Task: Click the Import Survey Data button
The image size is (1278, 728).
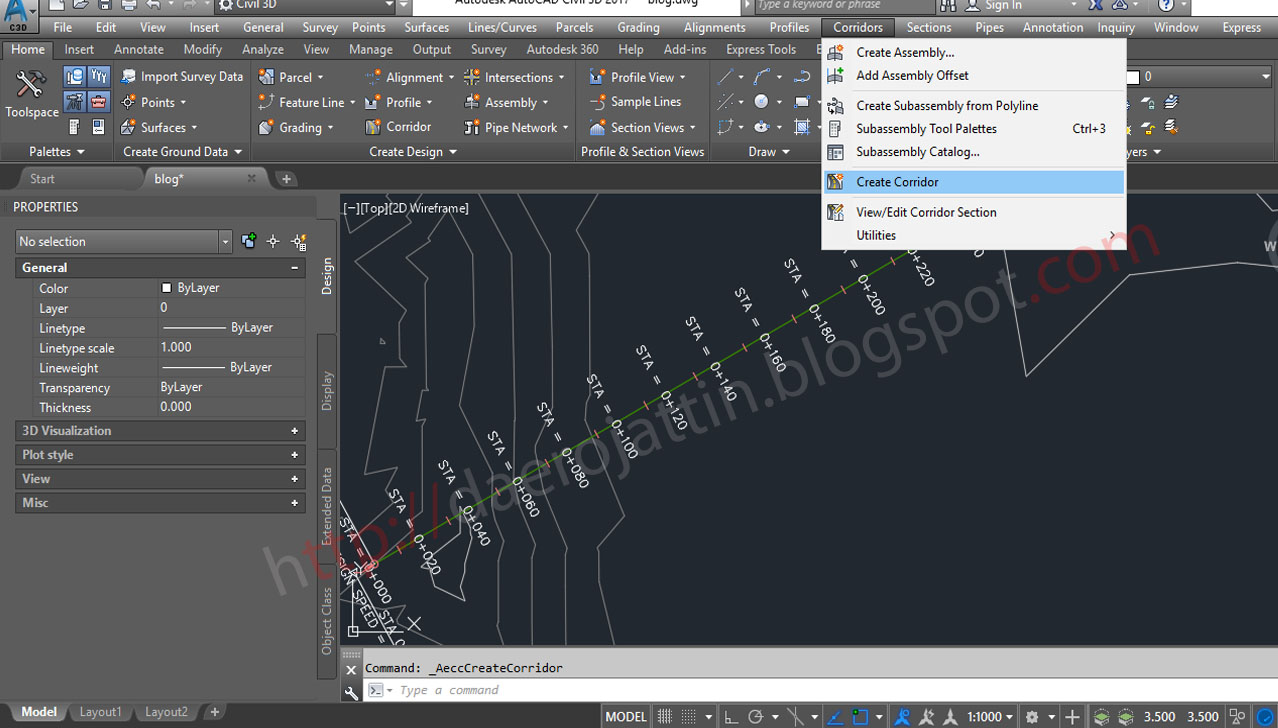Action: [x=182, y=77]
